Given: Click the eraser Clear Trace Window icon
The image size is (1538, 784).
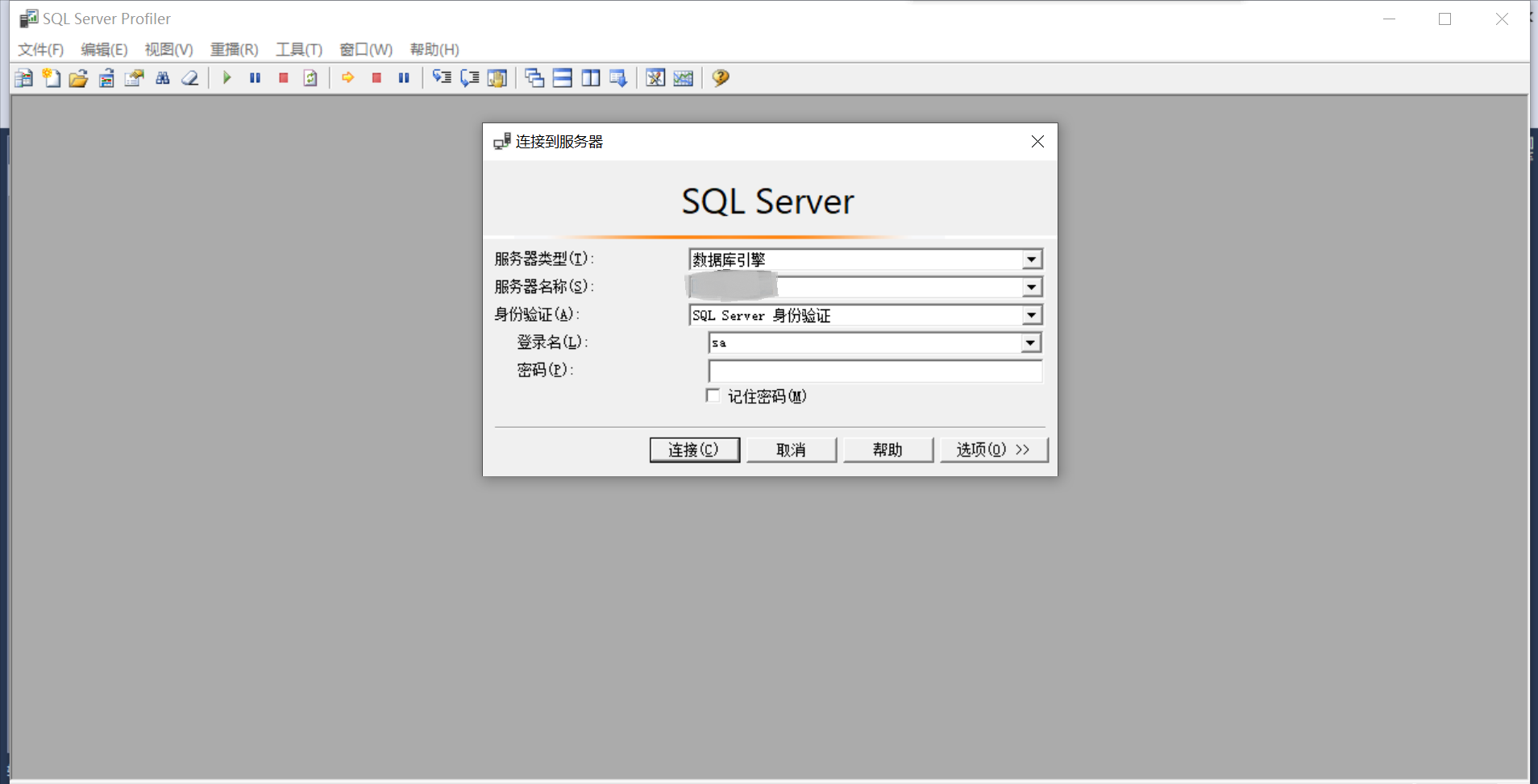Looking at the screenshot, I should click(x=190, y=78).
